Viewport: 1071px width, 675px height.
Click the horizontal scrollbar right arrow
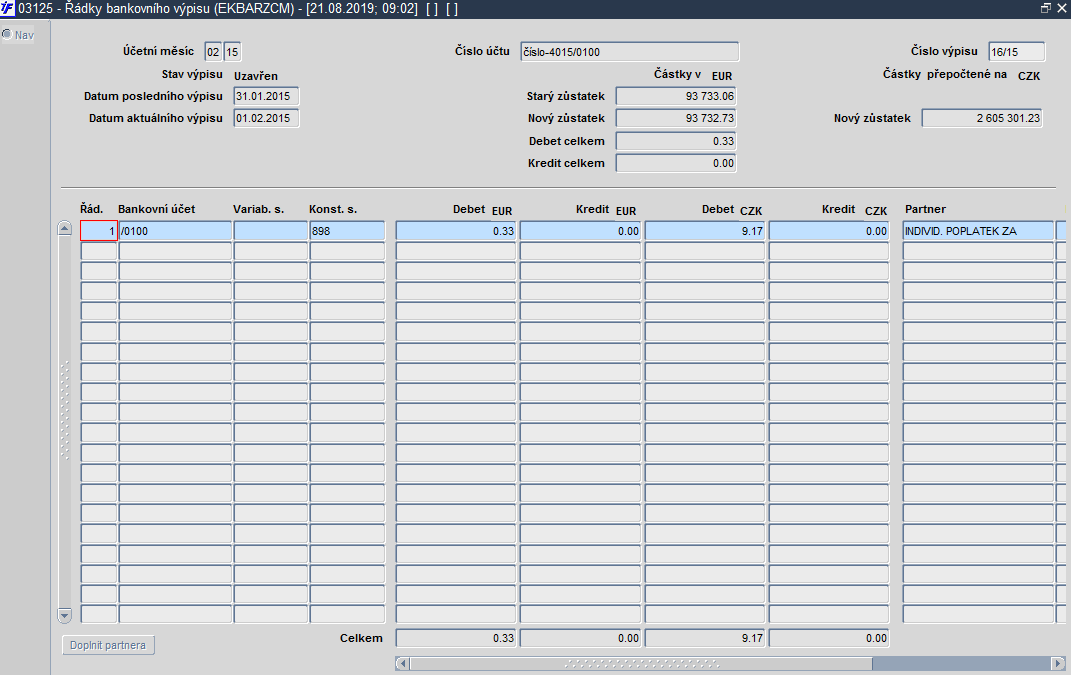tap(1058, 663)
